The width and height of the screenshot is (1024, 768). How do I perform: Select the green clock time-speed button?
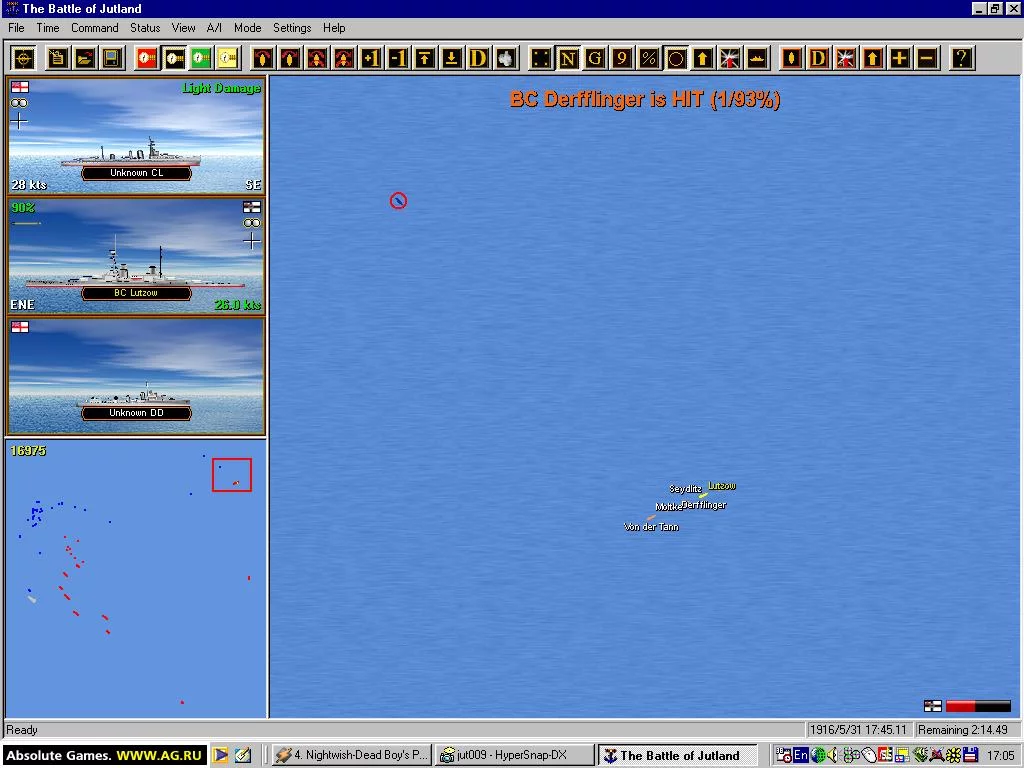(200, 59)
